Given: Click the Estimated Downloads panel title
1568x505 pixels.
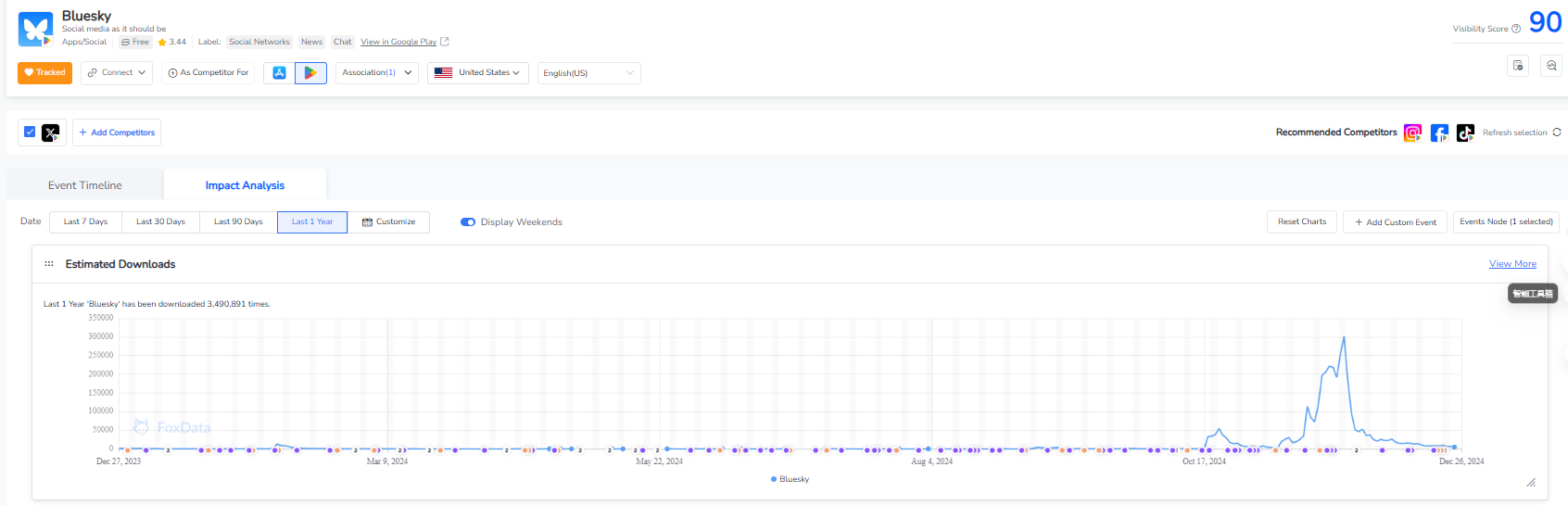Looking at the screenshot, I should click(120, 264).
